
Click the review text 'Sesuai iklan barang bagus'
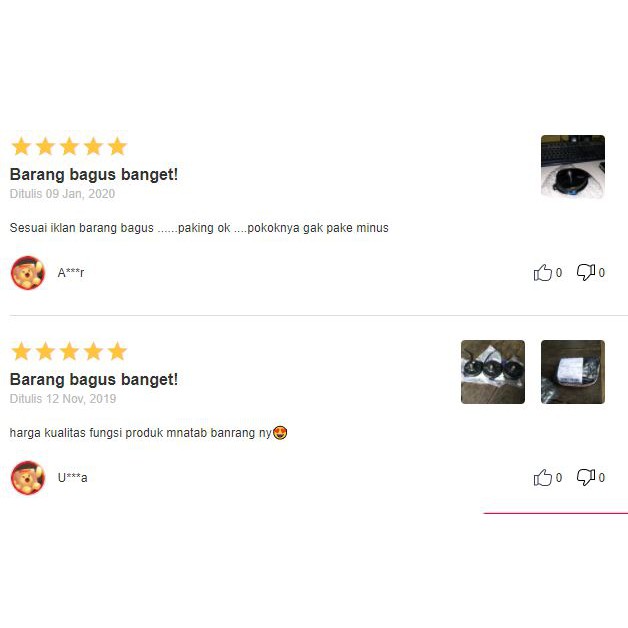82,228
